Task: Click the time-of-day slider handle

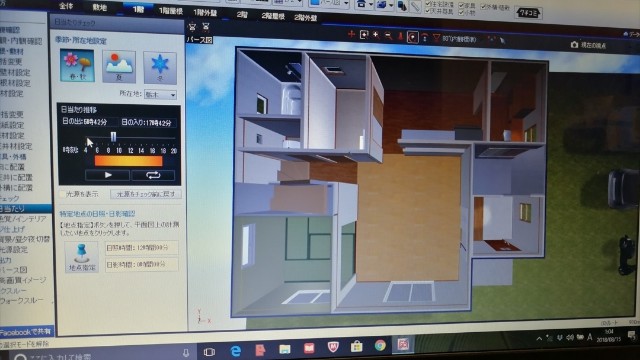Action: point(113,137)
